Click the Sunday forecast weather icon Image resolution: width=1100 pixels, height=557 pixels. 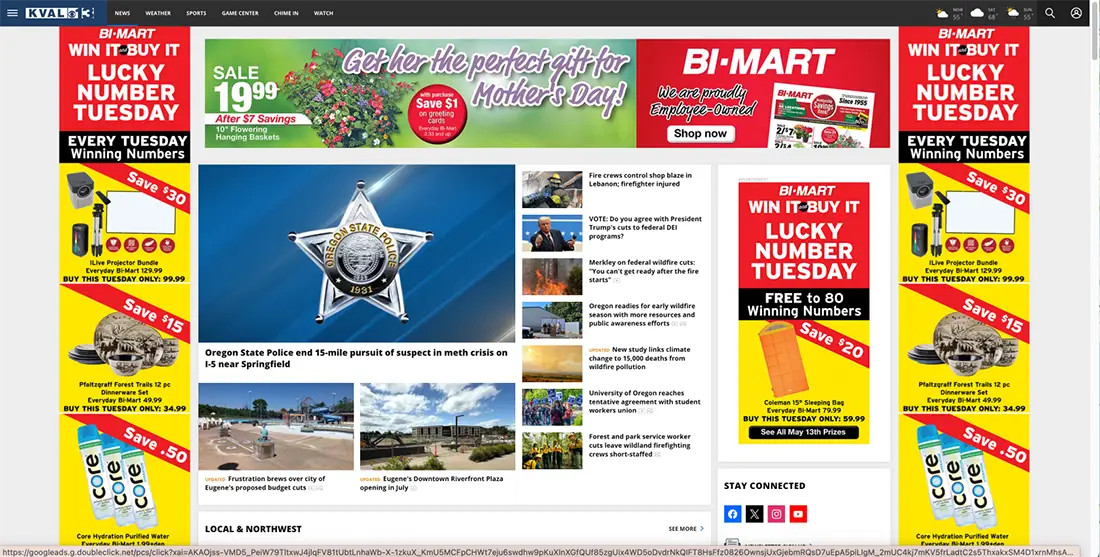coord(1012,13)
